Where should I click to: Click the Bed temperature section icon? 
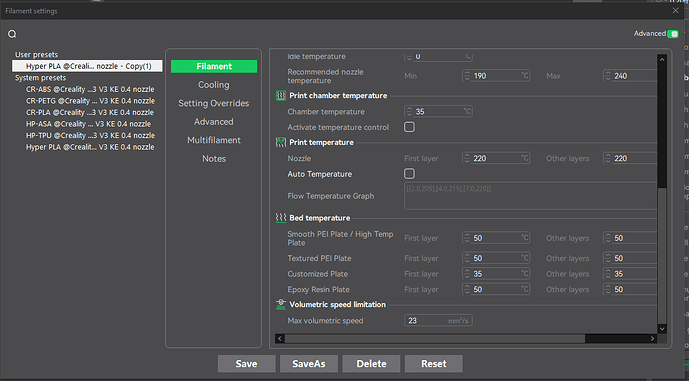pyautogui.click(x=281, y=218)
